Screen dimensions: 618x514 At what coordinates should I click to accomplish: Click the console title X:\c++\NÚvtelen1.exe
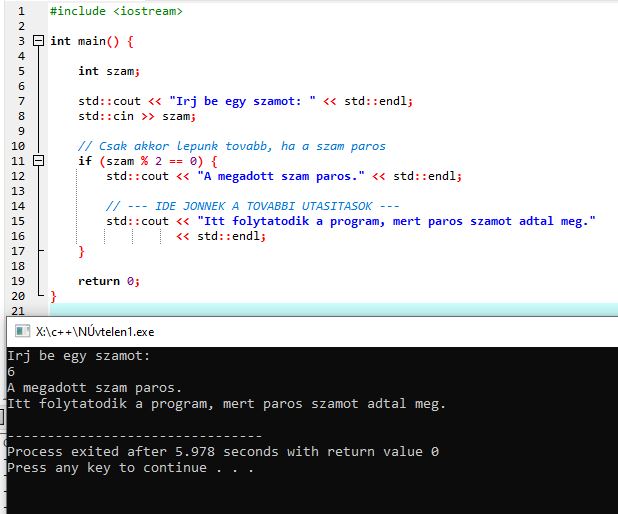pos(95,331)
